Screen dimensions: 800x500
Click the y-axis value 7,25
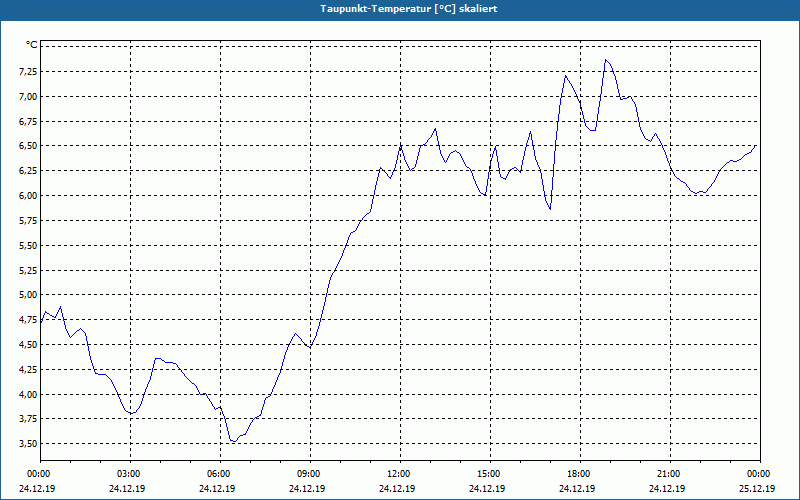tap(28, 71)
